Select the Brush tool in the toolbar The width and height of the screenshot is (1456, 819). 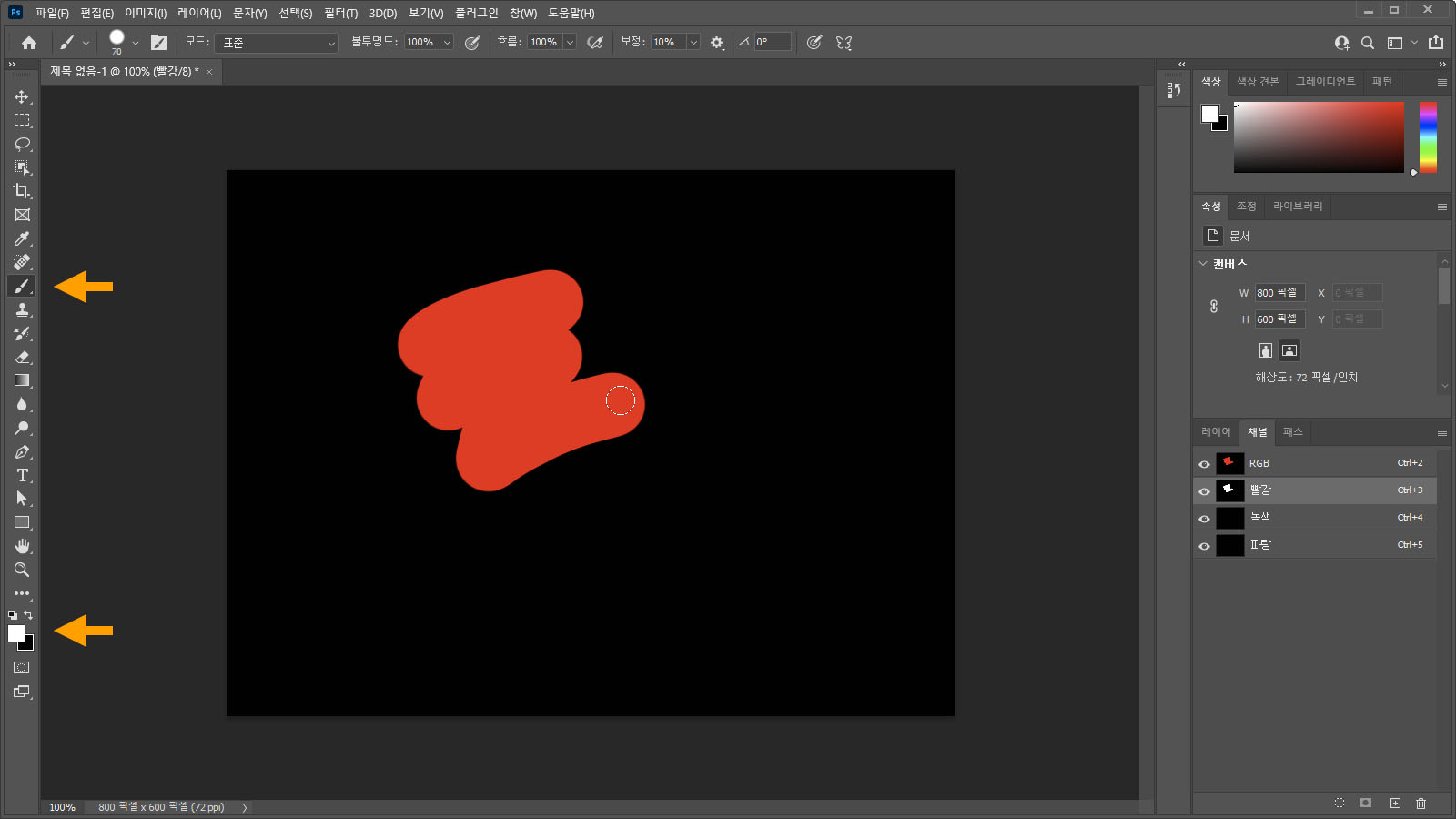point(22,286)
